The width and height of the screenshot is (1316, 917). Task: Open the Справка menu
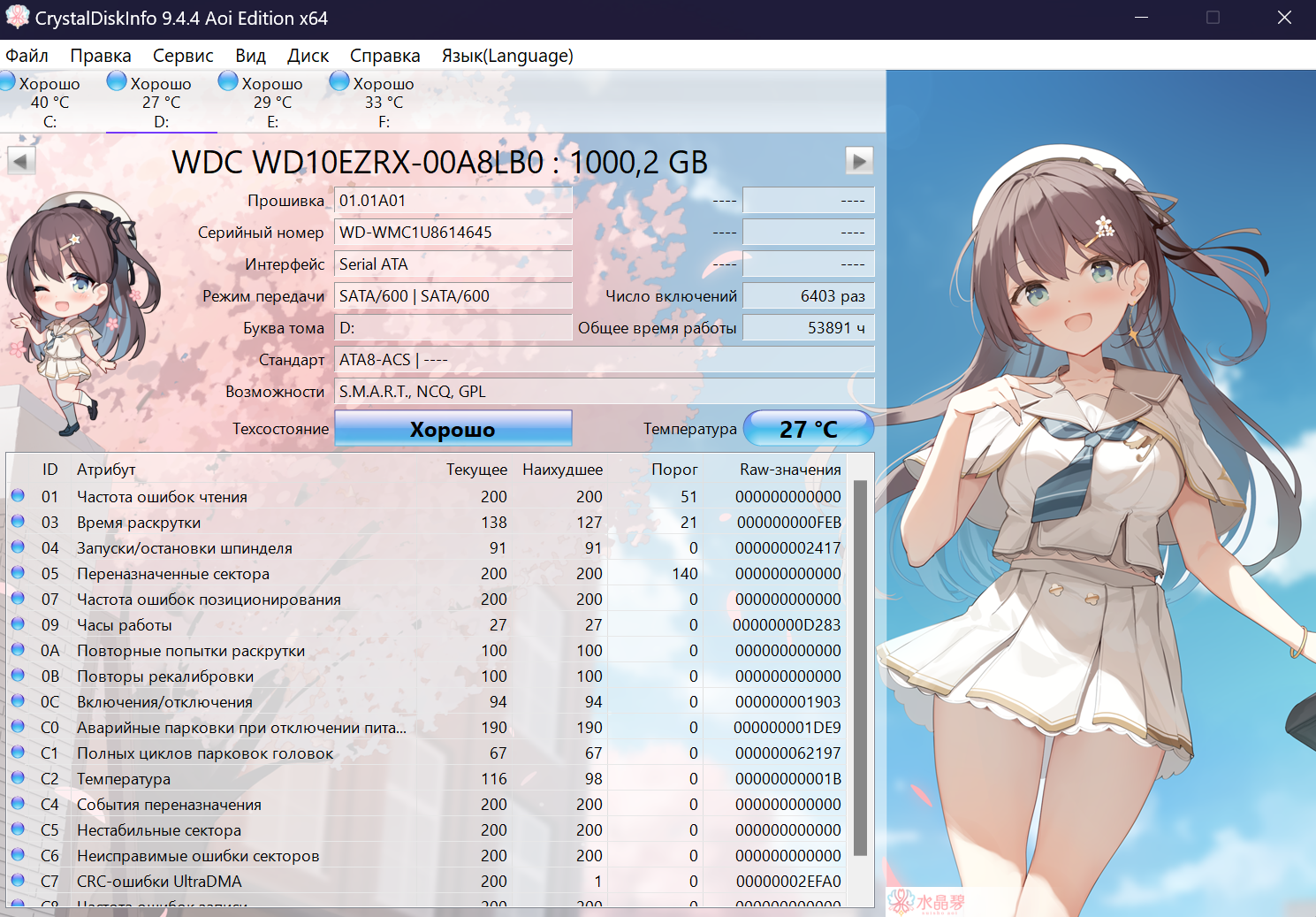pos(384,56)
